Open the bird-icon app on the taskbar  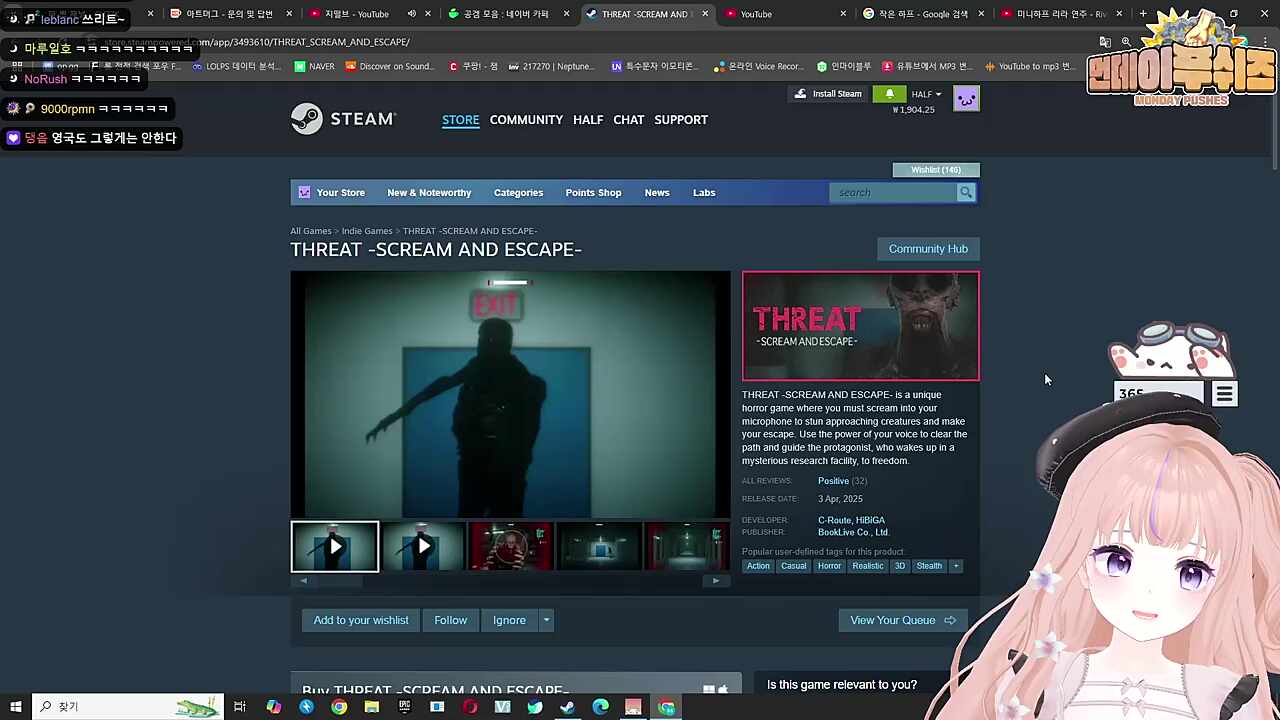[535, 707]
